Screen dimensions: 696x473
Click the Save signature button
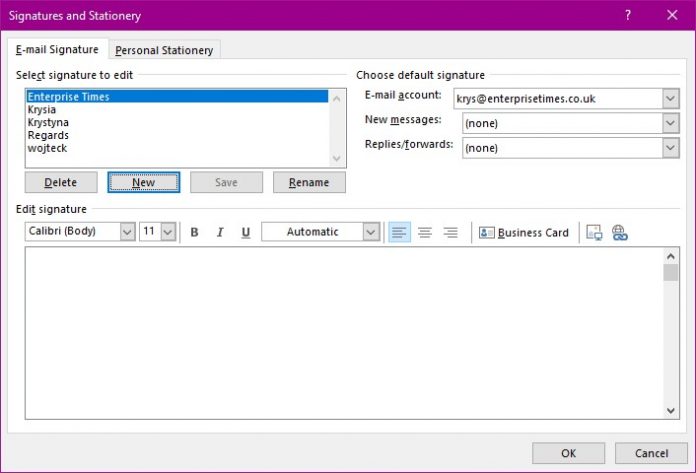tap(226, 182)
